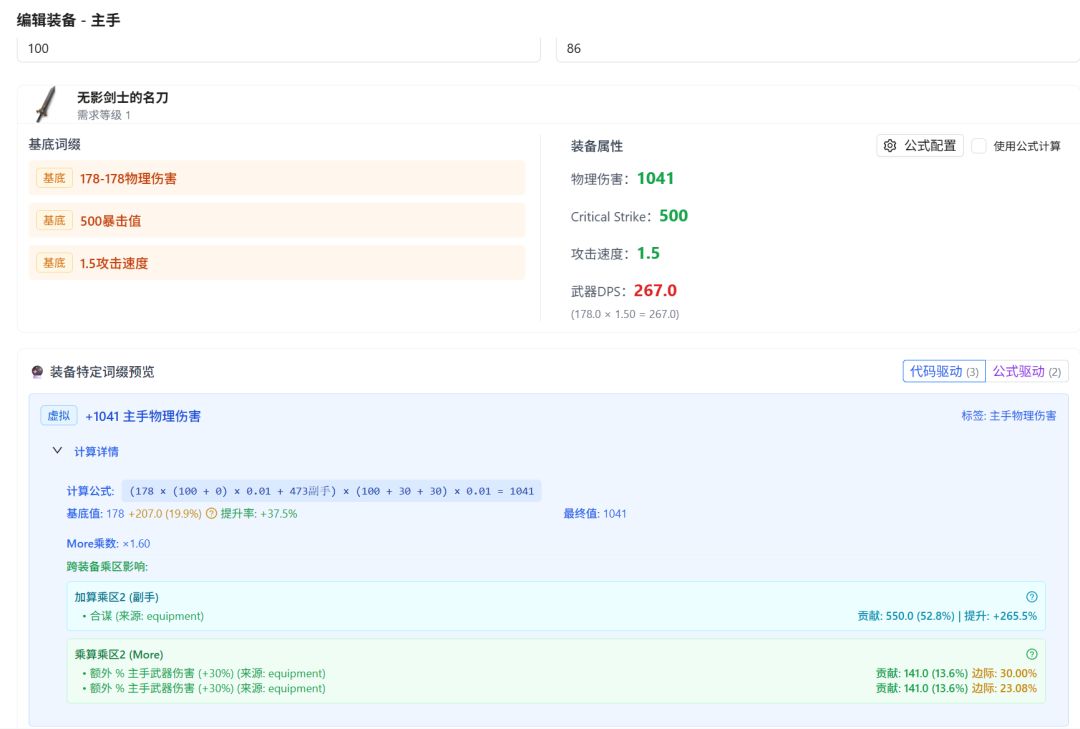
Task: Open help icon in 加算乘区2 (副手) panel
Action: [1032, 596]
